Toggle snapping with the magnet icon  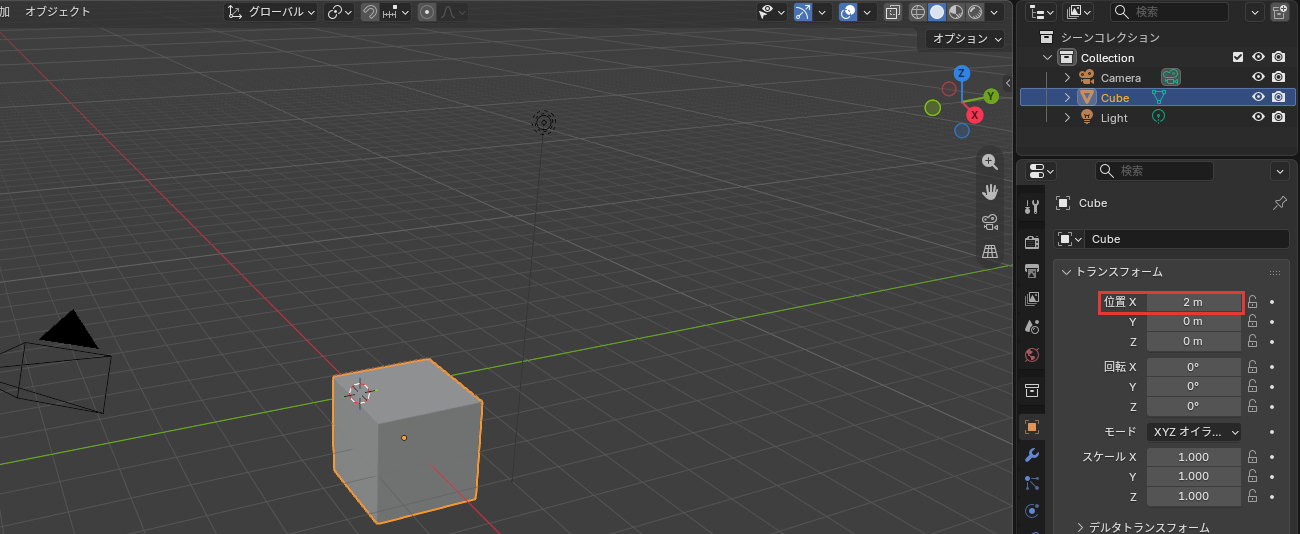tap(370, 12)
